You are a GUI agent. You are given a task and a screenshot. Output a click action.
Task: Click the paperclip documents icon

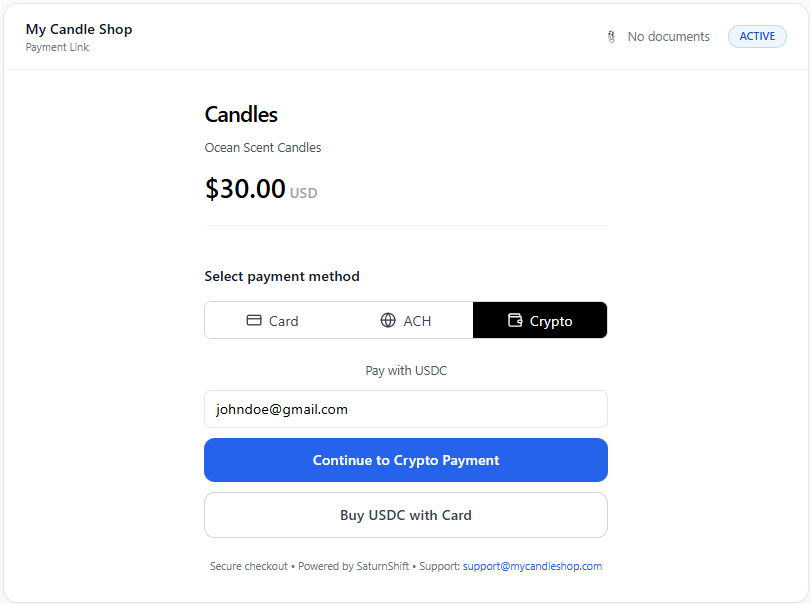click(x=611, y=37)
